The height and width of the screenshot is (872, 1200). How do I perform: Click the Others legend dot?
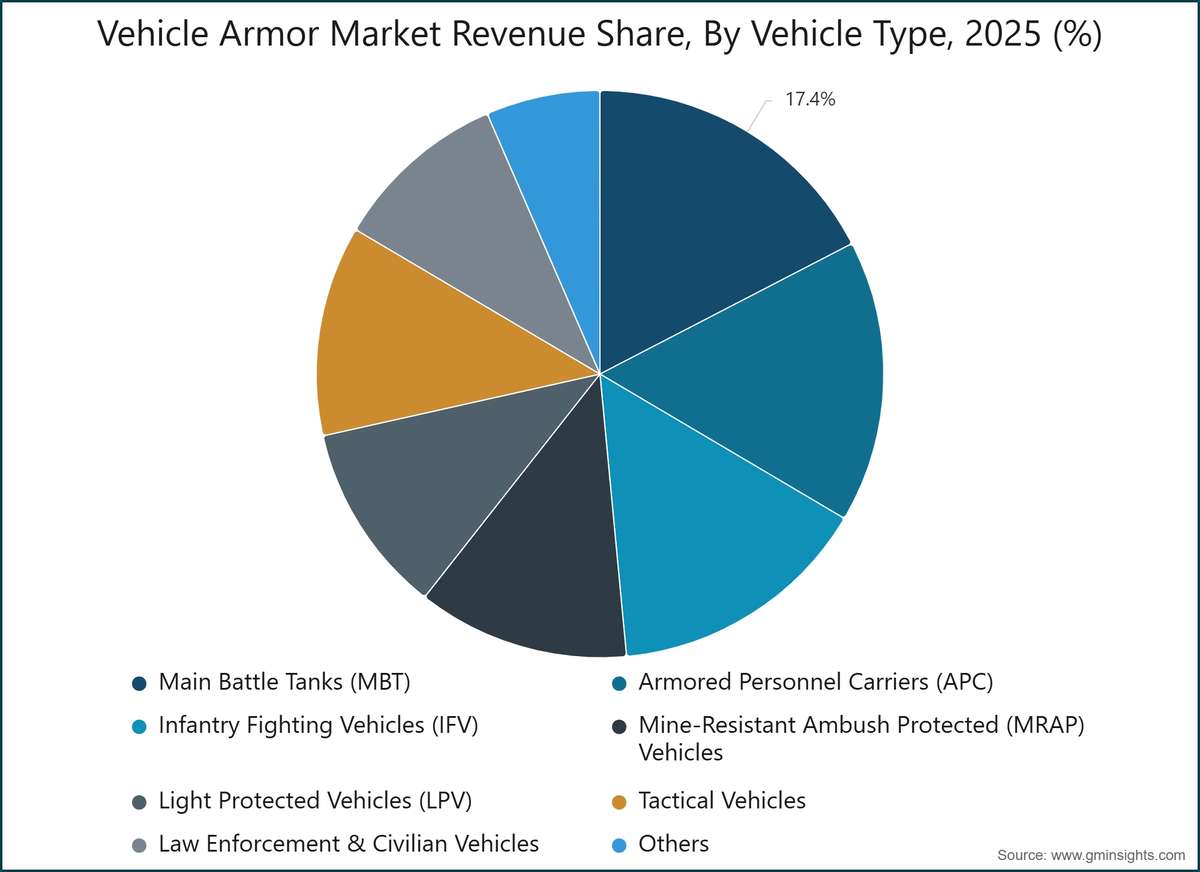point(619,844)
